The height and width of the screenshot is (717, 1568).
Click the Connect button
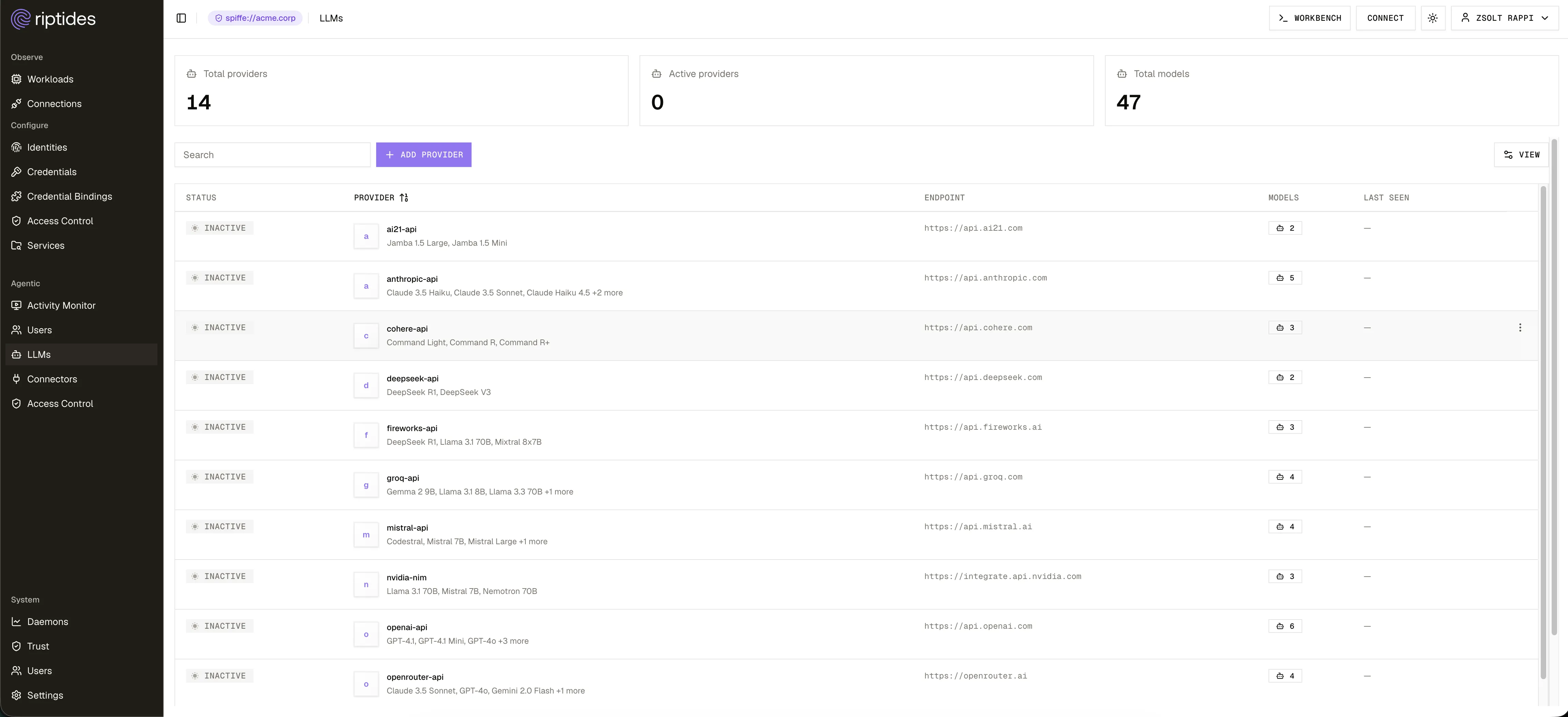[1385, 18]
